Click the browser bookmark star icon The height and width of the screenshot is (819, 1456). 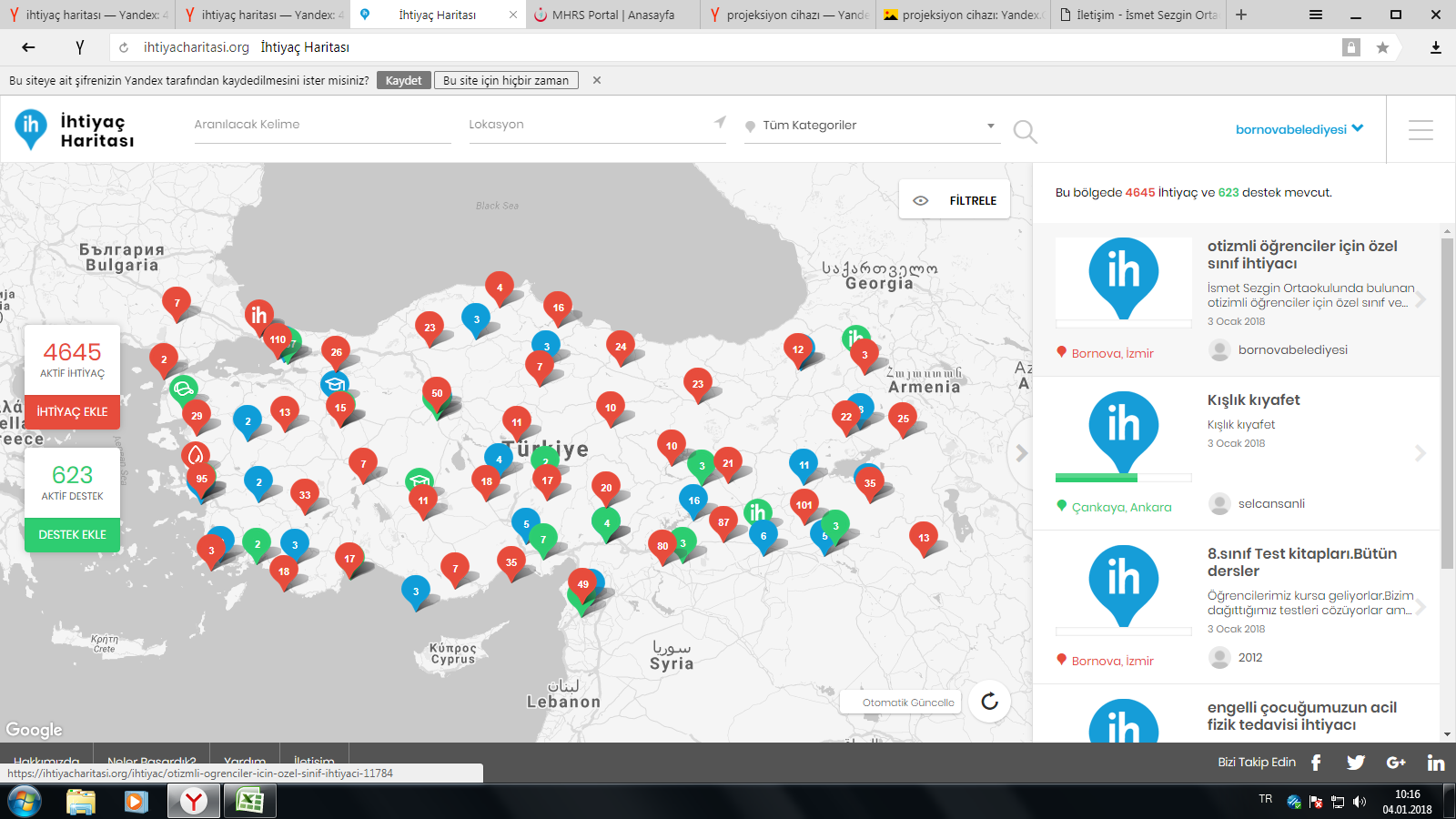click(x=1382, y=47)
